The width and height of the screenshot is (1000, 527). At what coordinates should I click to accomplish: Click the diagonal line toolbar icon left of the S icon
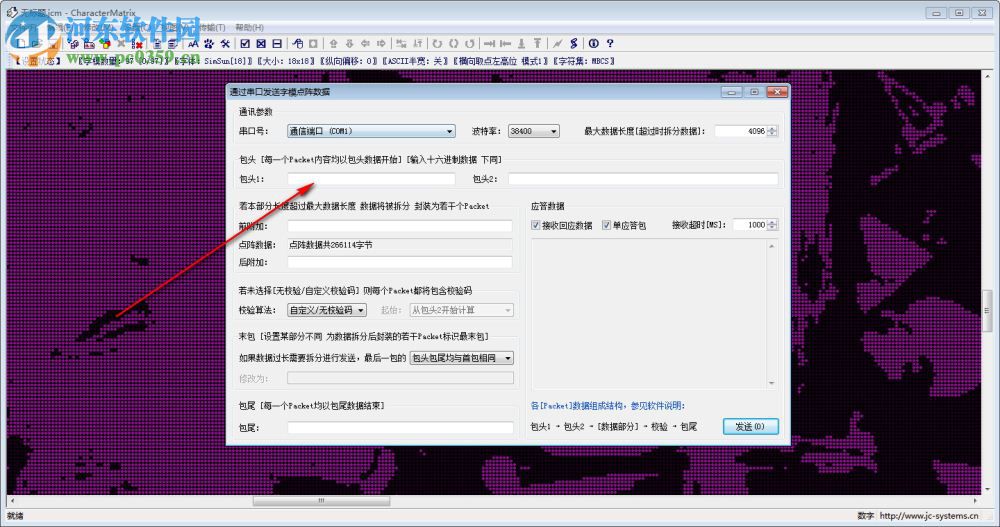pyautogui.click(x=558, y=43)
